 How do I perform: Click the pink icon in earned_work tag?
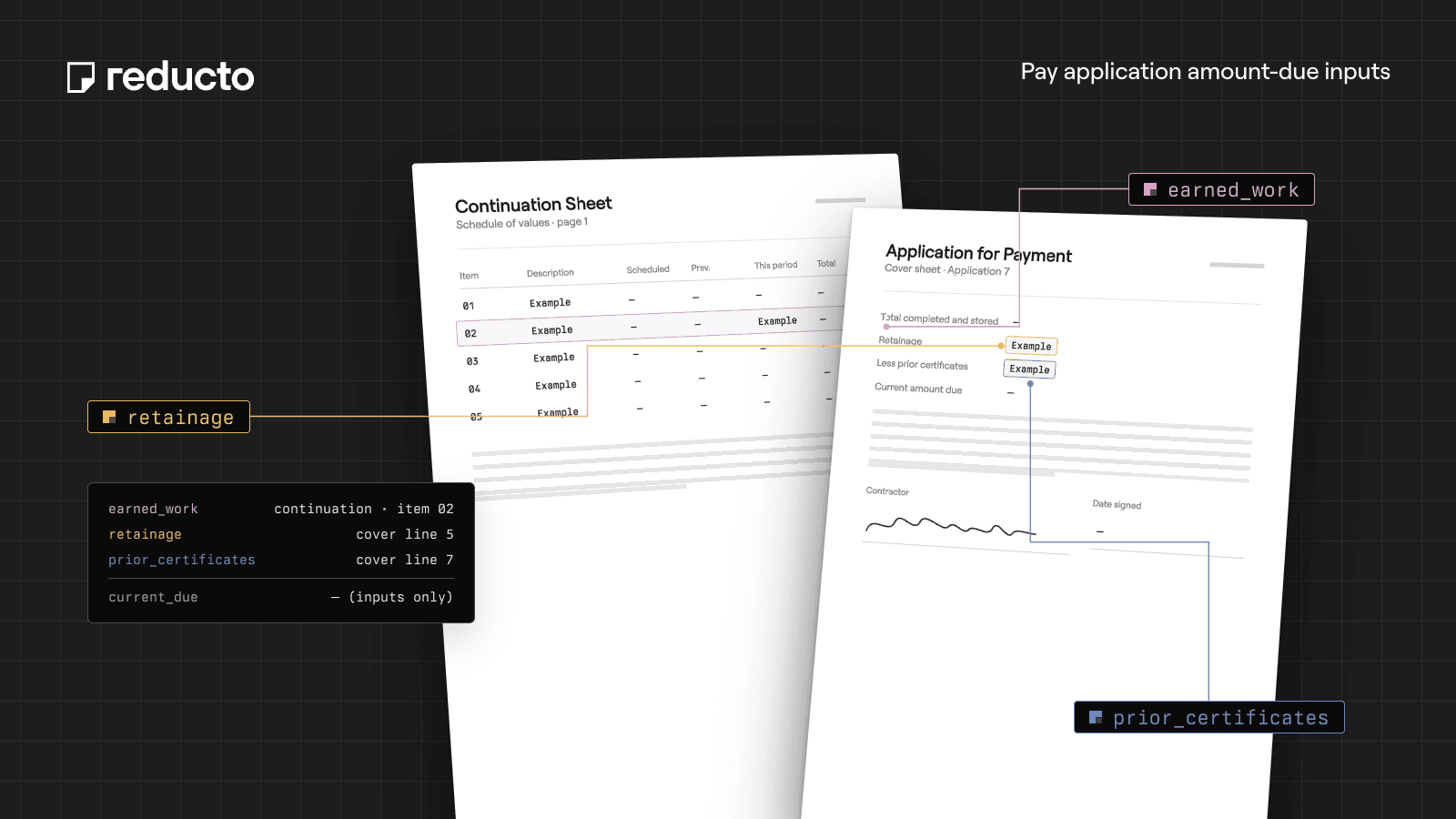click(1150, 189)
